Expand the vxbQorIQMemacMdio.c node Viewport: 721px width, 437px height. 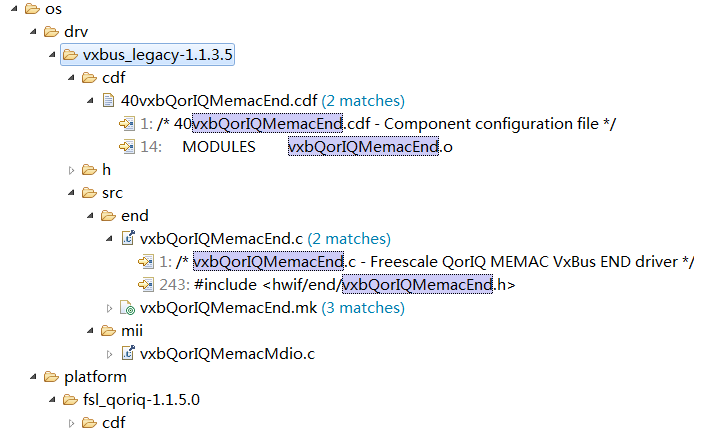109,354
